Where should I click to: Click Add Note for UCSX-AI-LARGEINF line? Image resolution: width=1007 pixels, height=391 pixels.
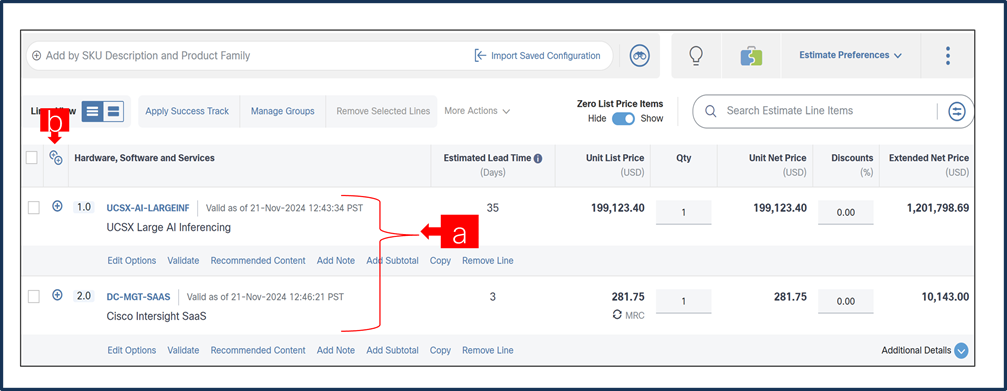(336, 261)
